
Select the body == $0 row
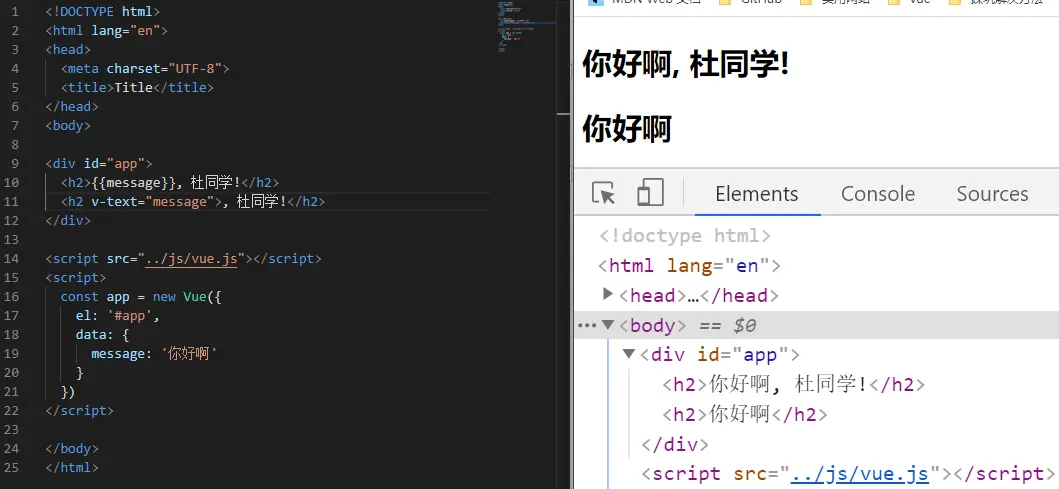816,326
